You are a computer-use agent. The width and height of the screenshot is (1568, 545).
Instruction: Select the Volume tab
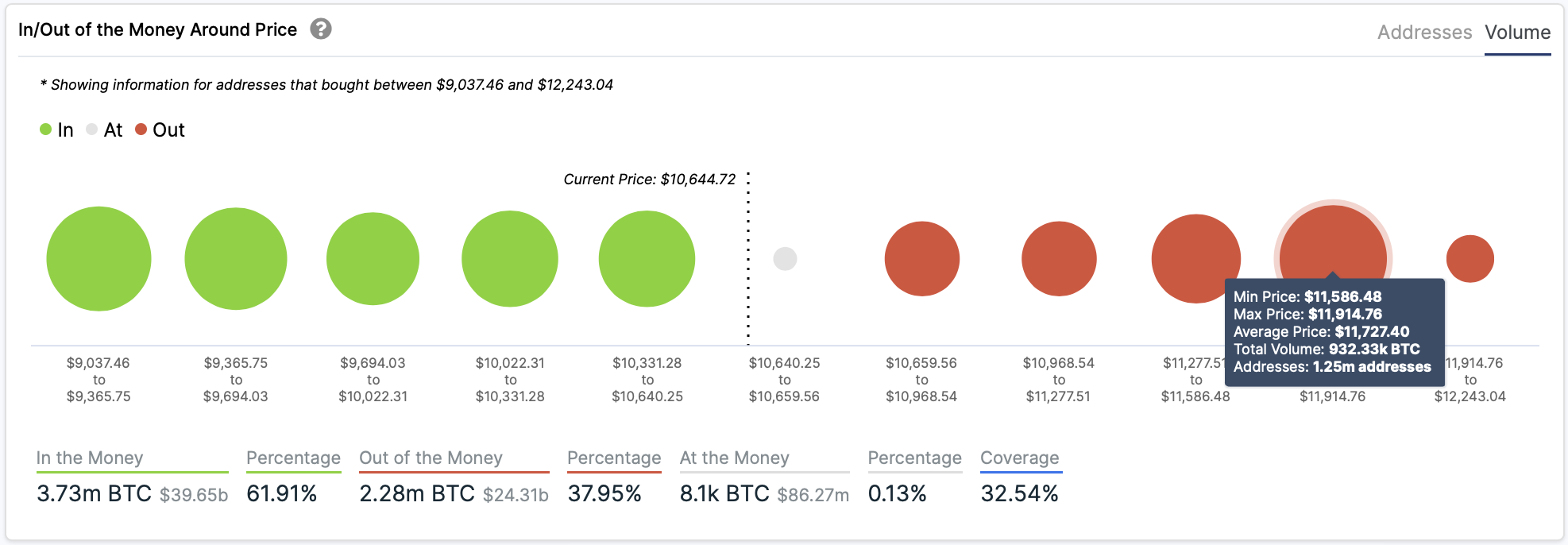coord(1517,33)
